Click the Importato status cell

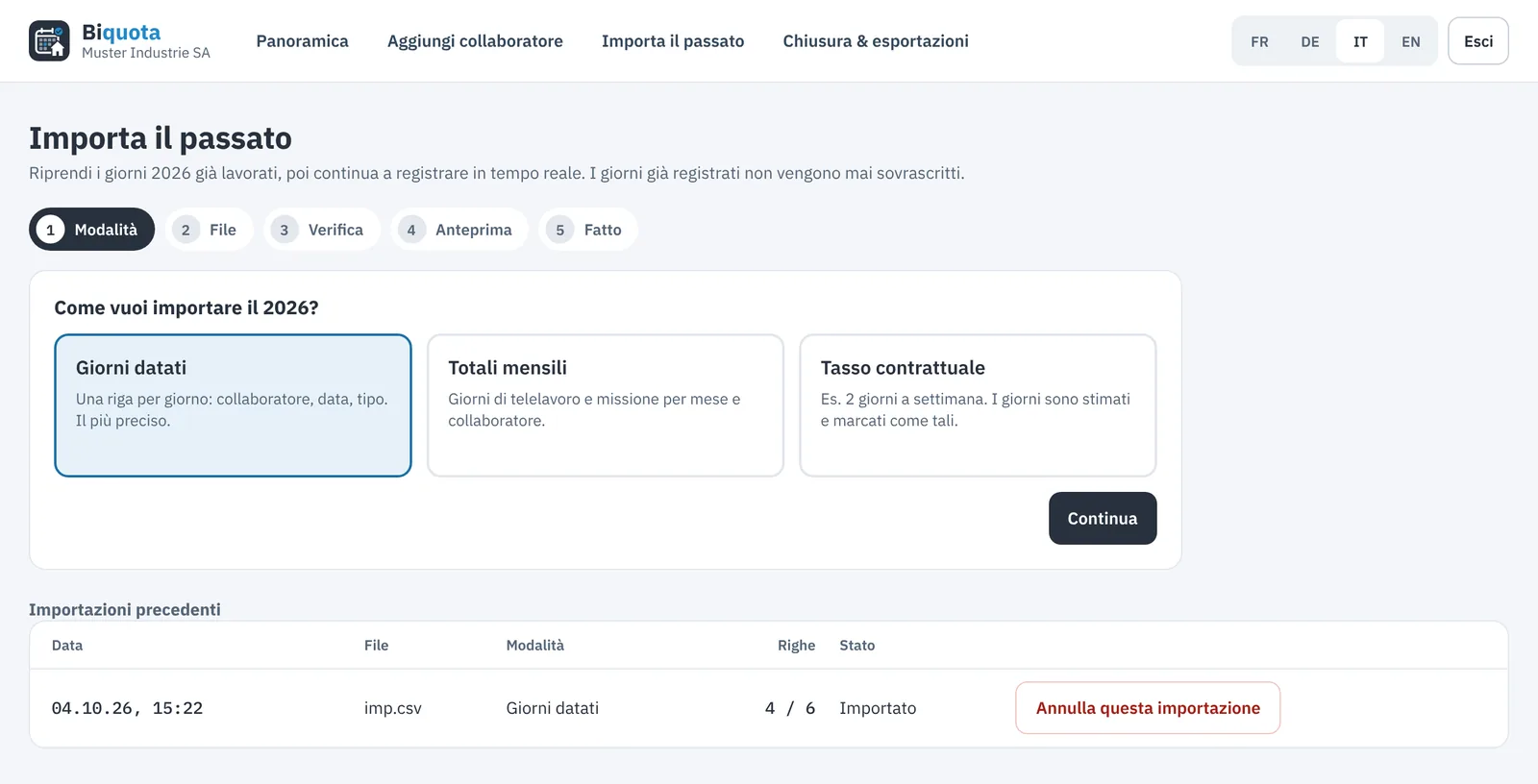click(878, 708)
